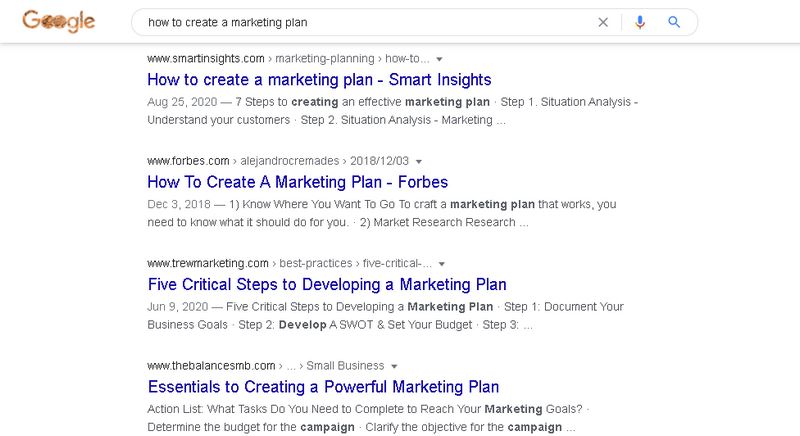Open the dropdown arrow after the Small Business breadcrumb

coord(395,366)
